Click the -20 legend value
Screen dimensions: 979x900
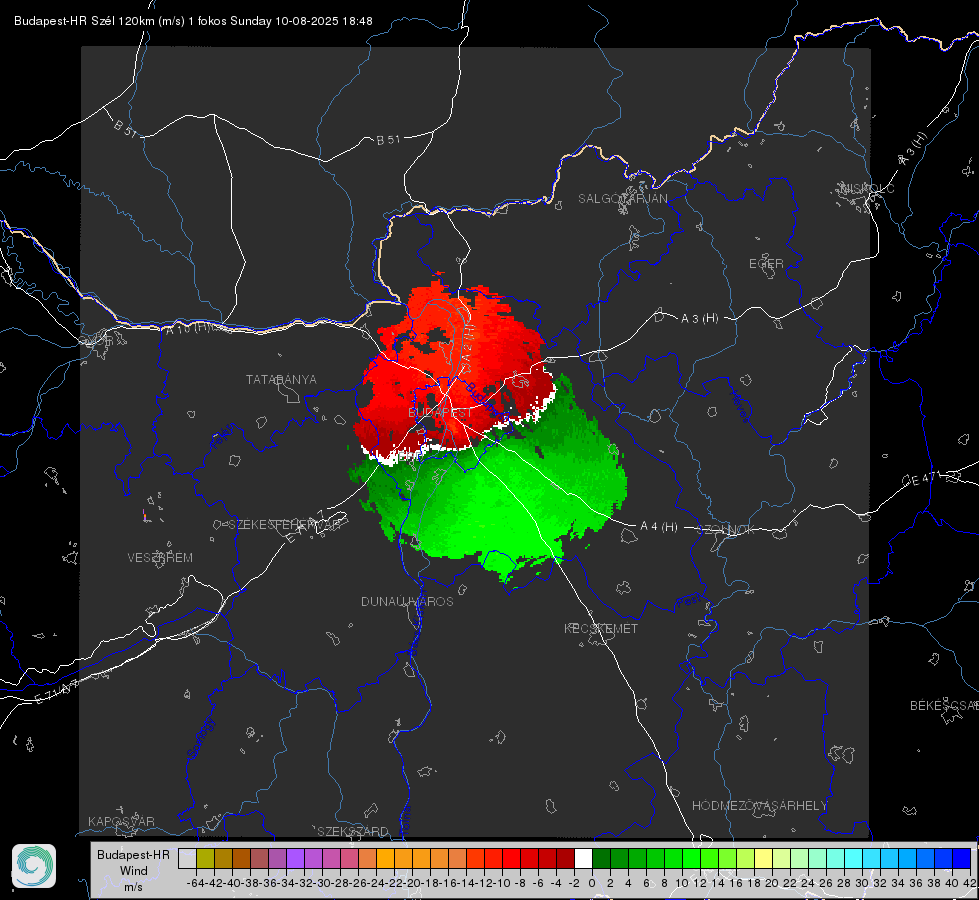tap(412, 883)
